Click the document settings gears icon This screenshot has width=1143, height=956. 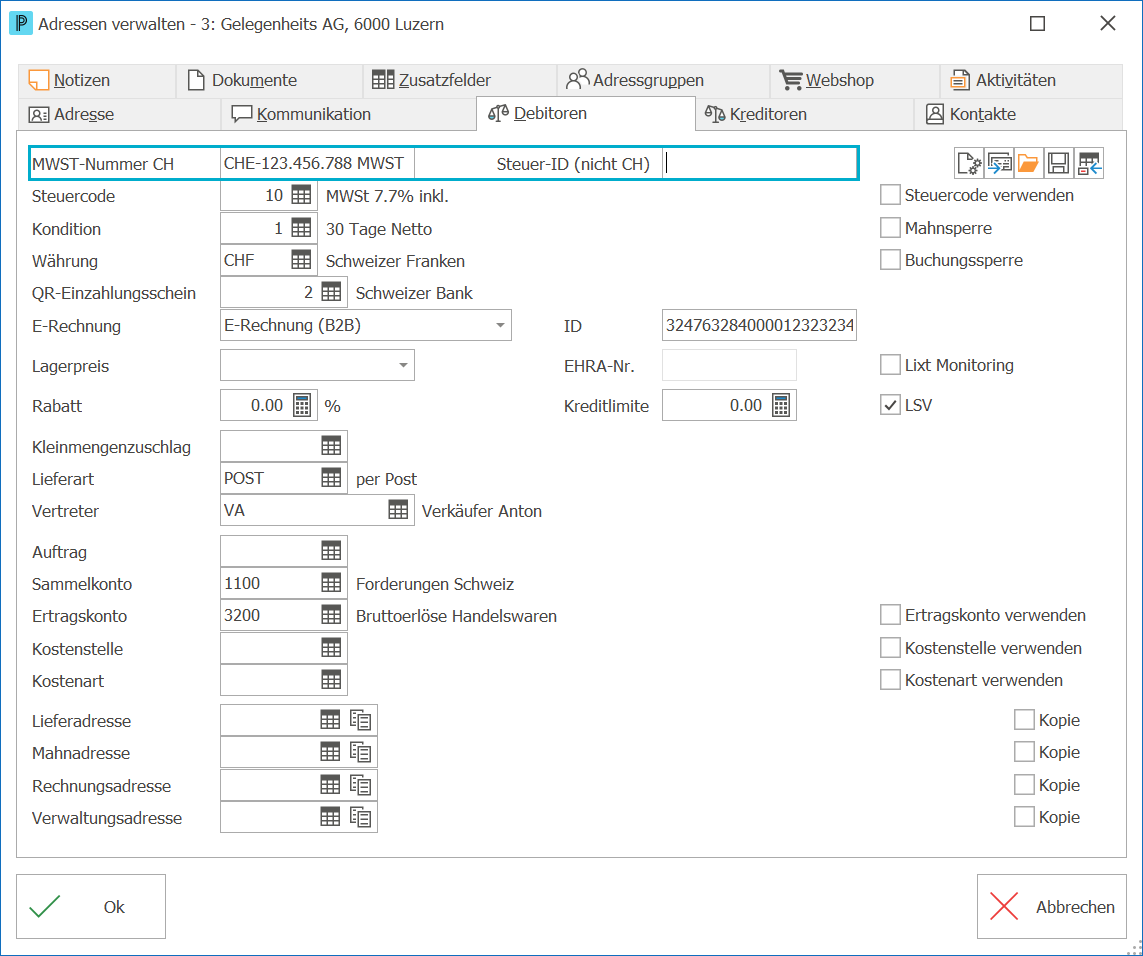[x=970, y=163]
